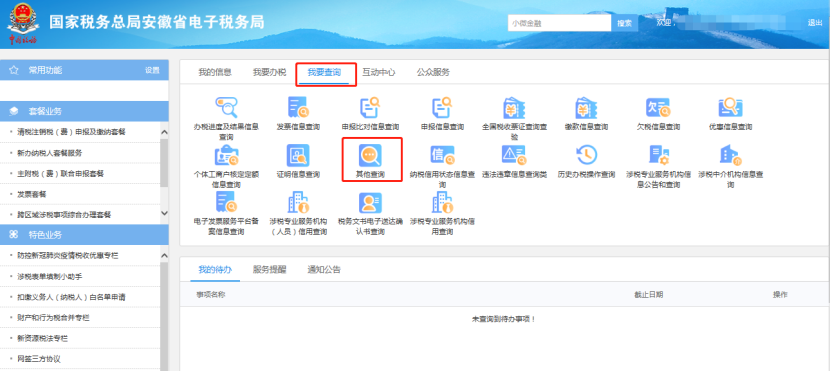831x372 pixels.
Task: Open 发票信息查询 icon
Action: [x=298, y=108]
